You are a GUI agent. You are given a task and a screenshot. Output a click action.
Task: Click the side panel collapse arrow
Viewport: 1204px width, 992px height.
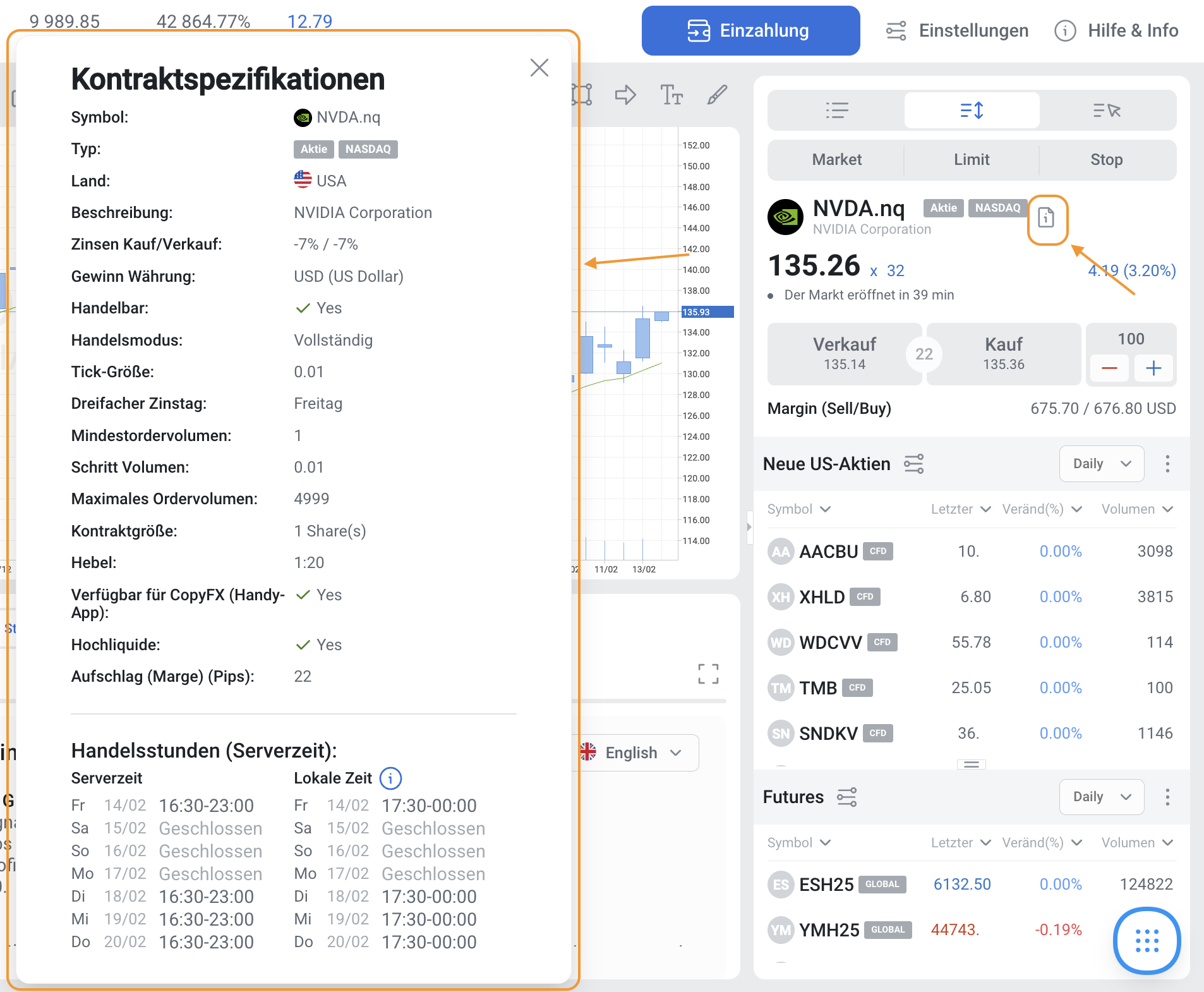click(749, 526)
